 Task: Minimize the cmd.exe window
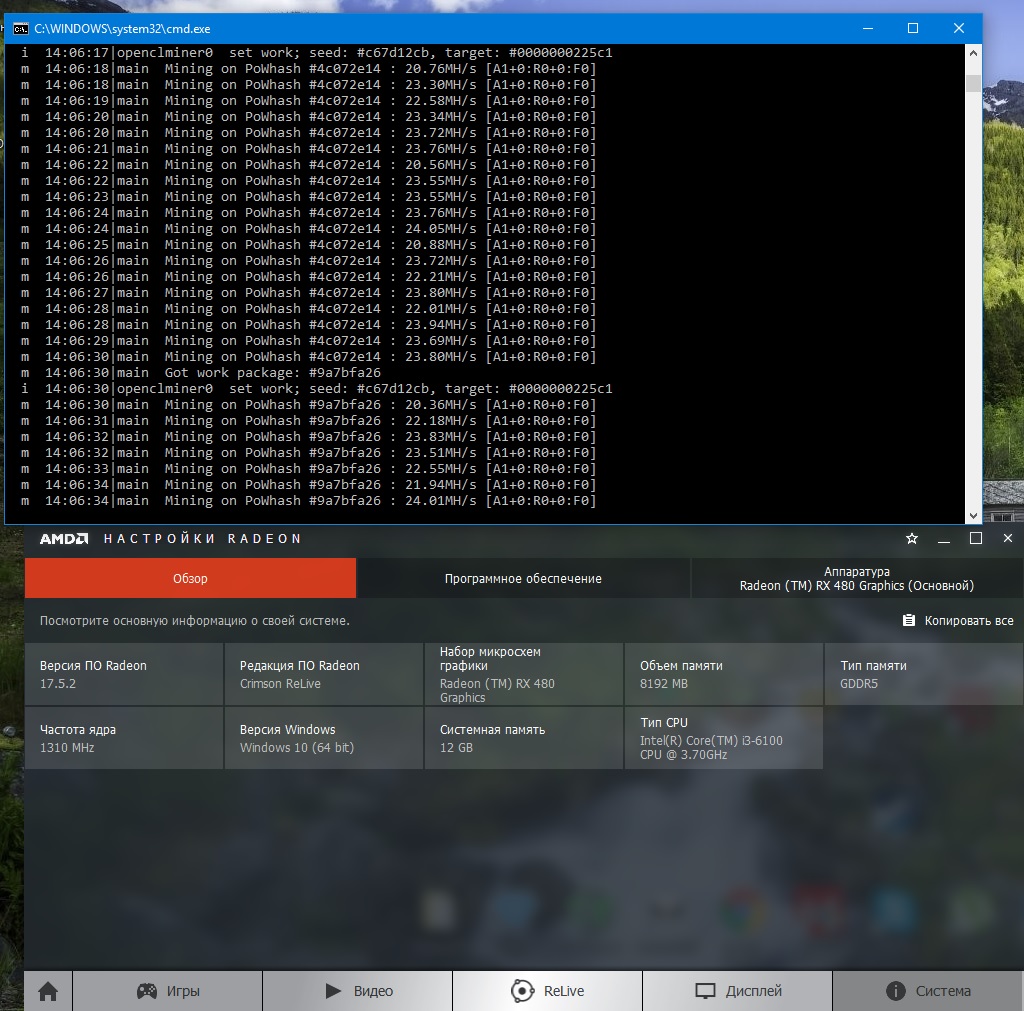868,28
